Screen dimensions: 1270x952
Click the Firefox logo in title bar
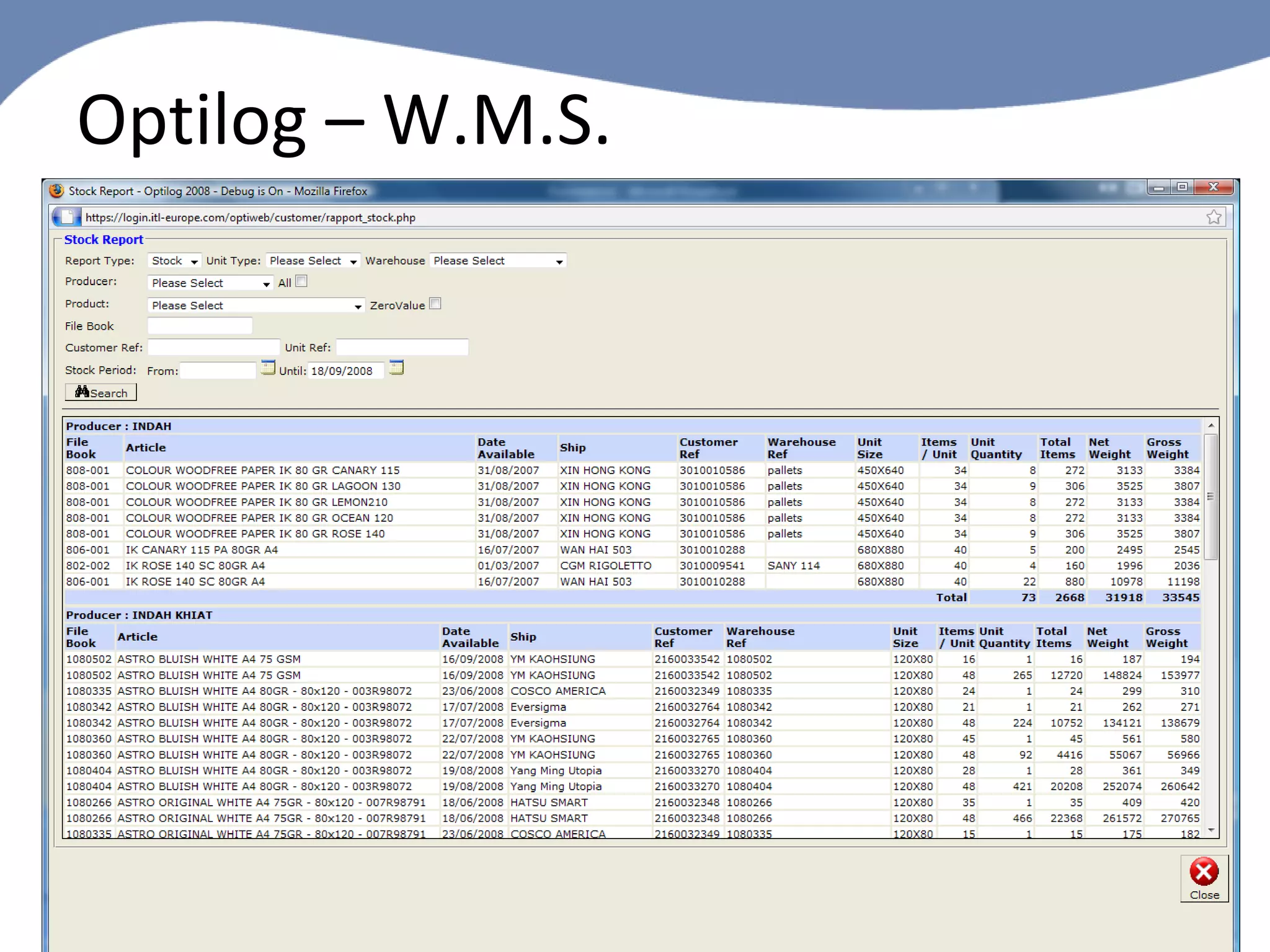pos(56,191)
